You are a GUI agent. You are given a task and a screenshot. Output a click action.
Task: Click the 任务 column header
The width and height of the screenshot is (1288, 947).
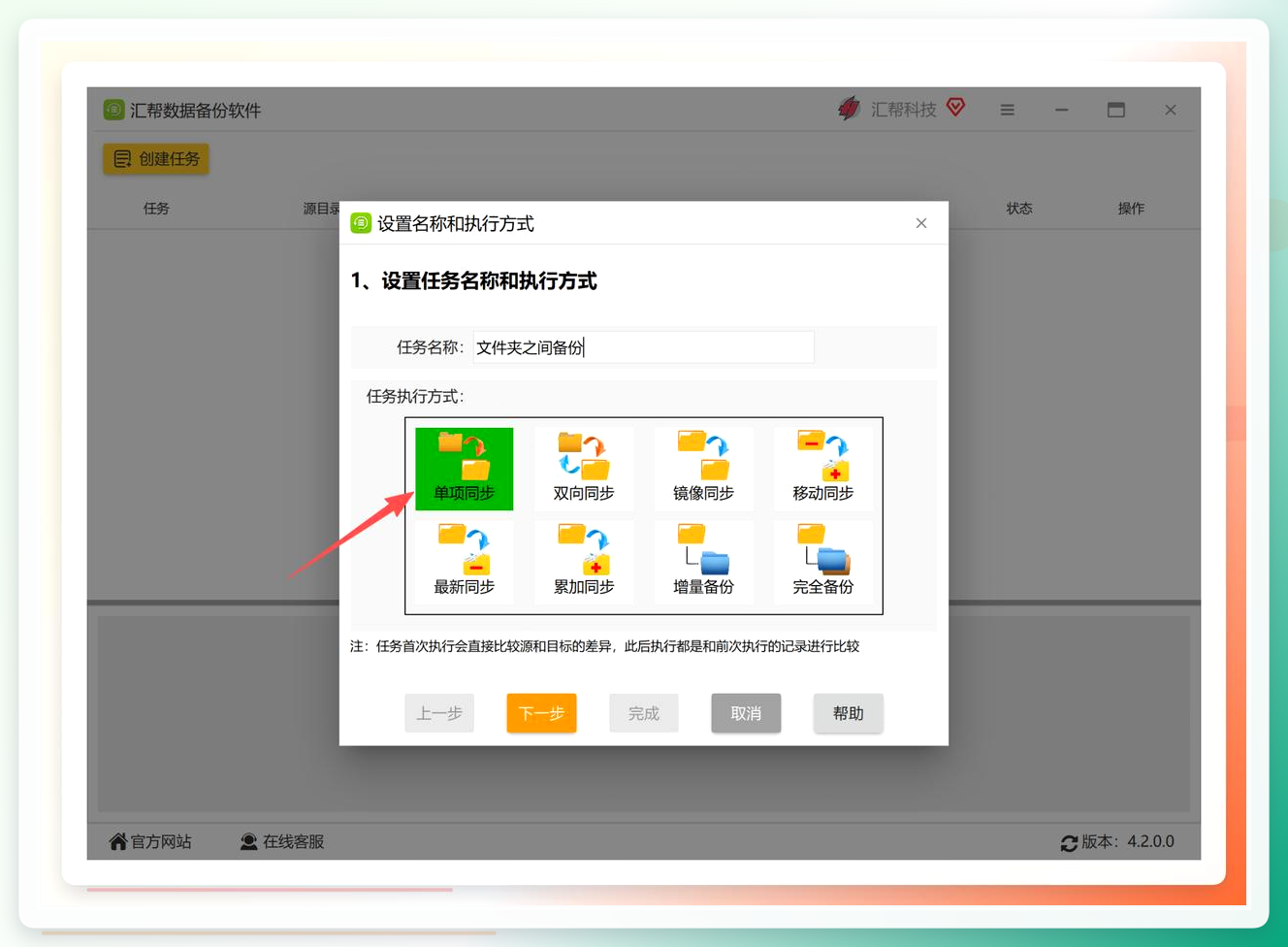tap(156, 209)
